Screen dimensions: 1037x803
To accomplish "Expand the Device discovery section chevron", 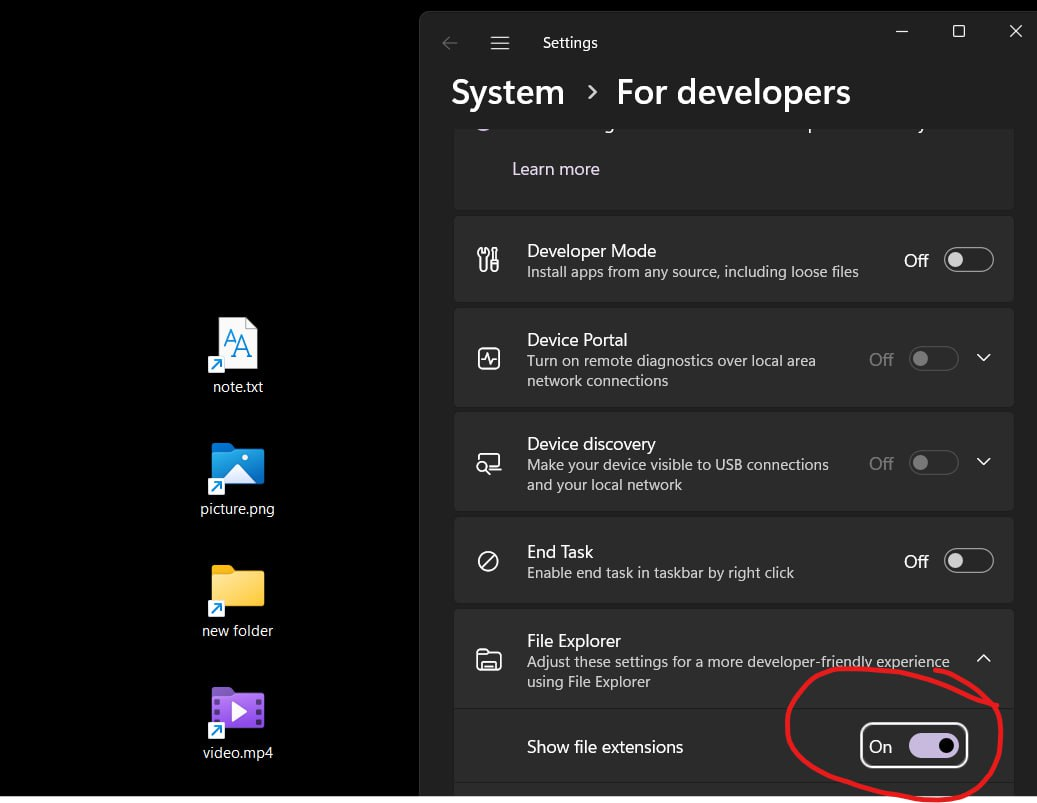I will 983,462.
